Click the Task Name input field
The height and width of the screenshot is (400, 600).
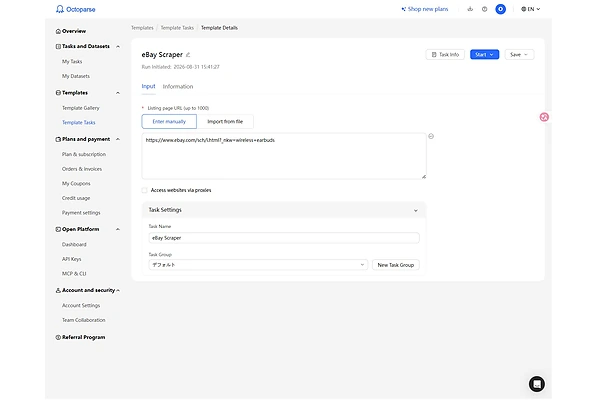click(284, 238)
